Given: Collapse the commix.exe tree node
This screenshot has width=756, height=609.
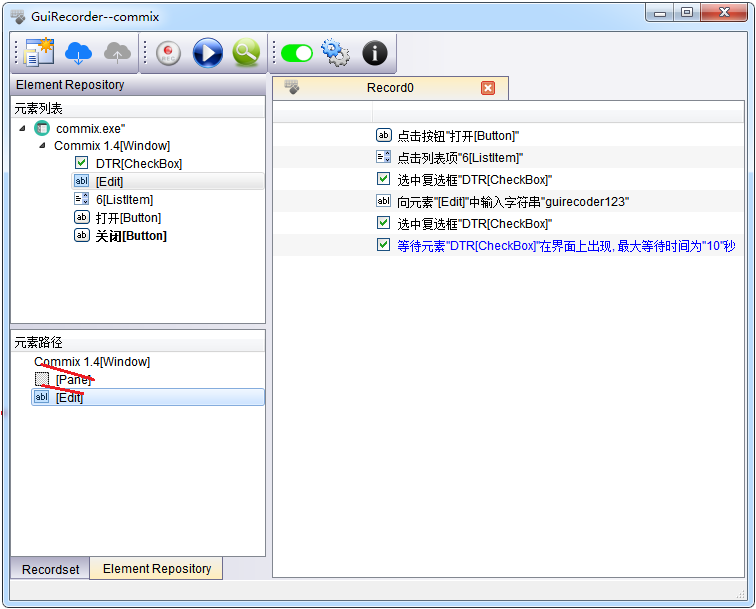Looking at the screenshot, I should click(22, 128).
